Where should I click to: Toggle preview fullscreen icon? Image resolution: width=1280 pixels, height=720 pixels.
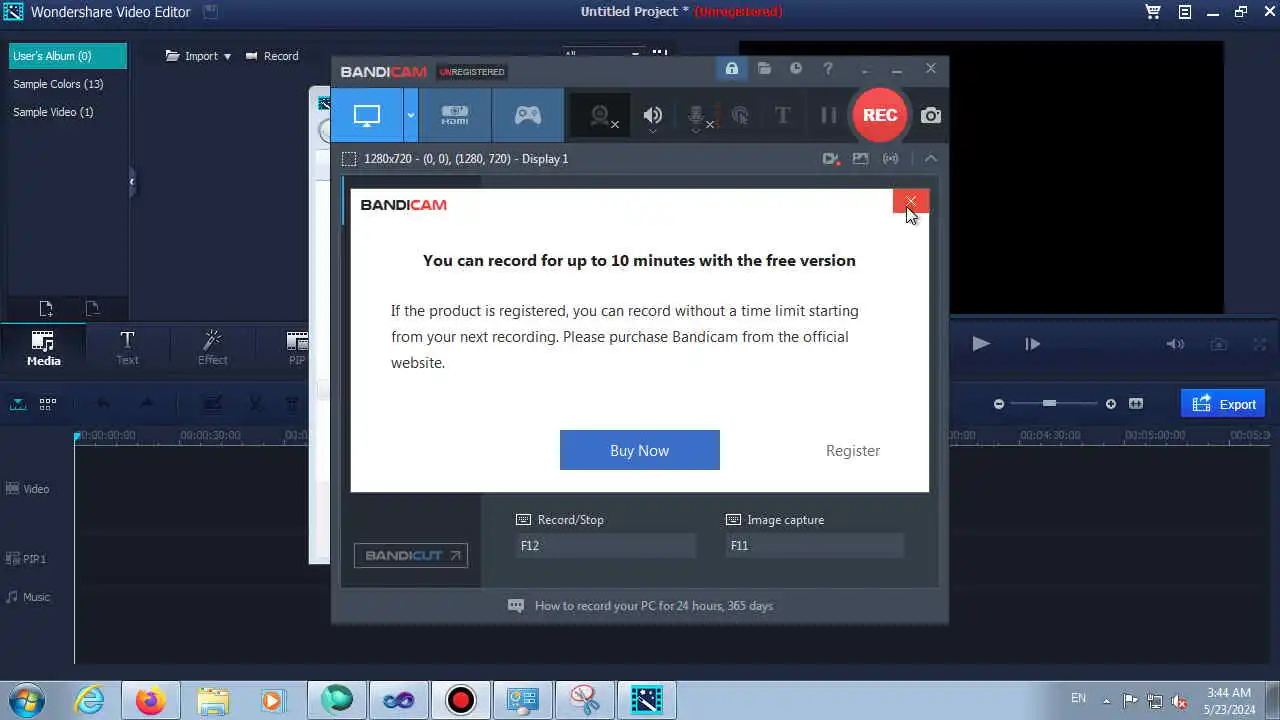(x=1260, y=344)
